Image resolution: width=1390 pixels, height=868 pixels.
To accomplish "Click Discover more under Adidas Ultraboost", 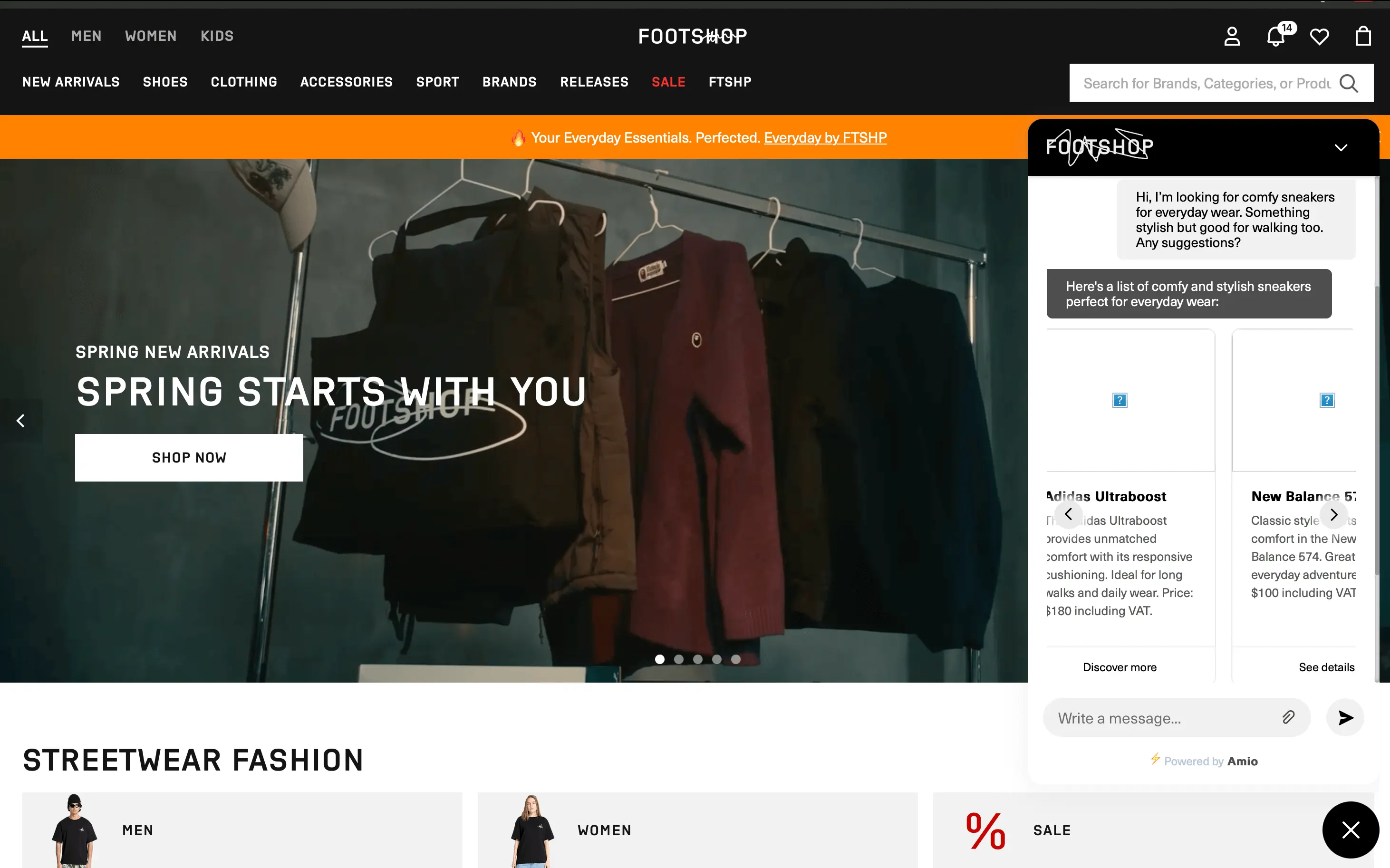I will tap(1120, 667).
